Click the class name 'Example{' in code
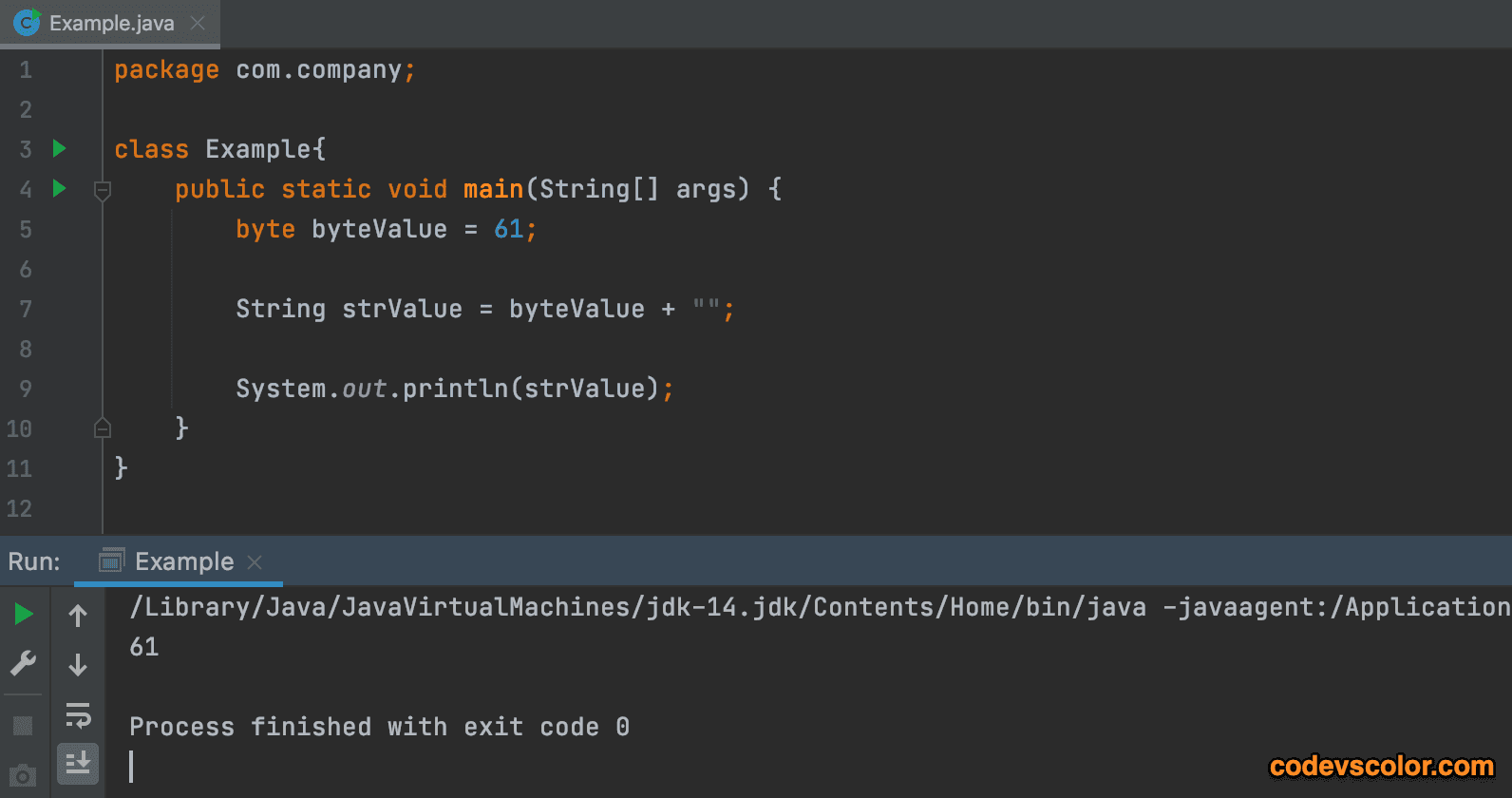The image size is (1512, 798). [x=266, y=149]
